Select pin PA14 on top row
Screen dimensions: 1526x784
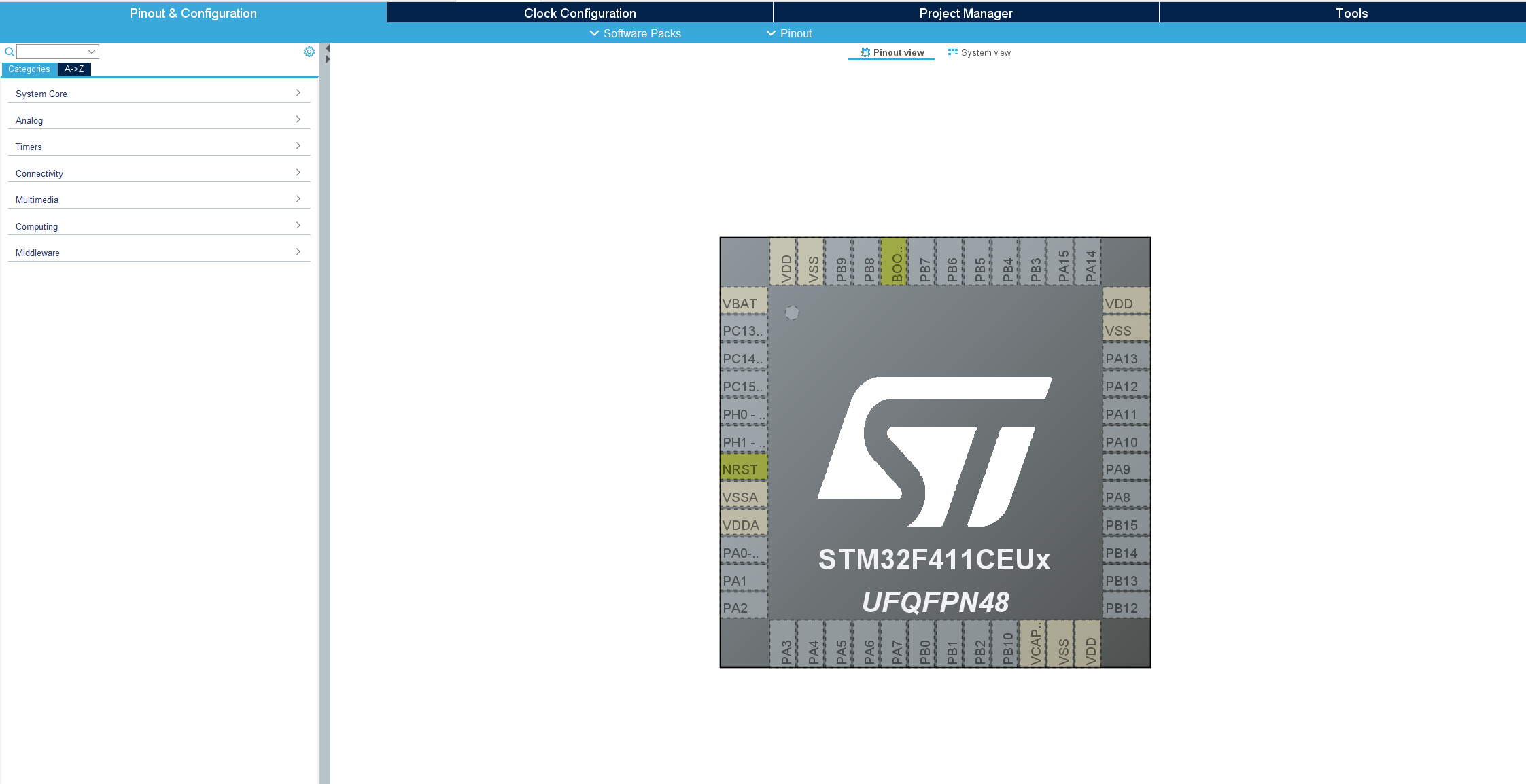1088,262
